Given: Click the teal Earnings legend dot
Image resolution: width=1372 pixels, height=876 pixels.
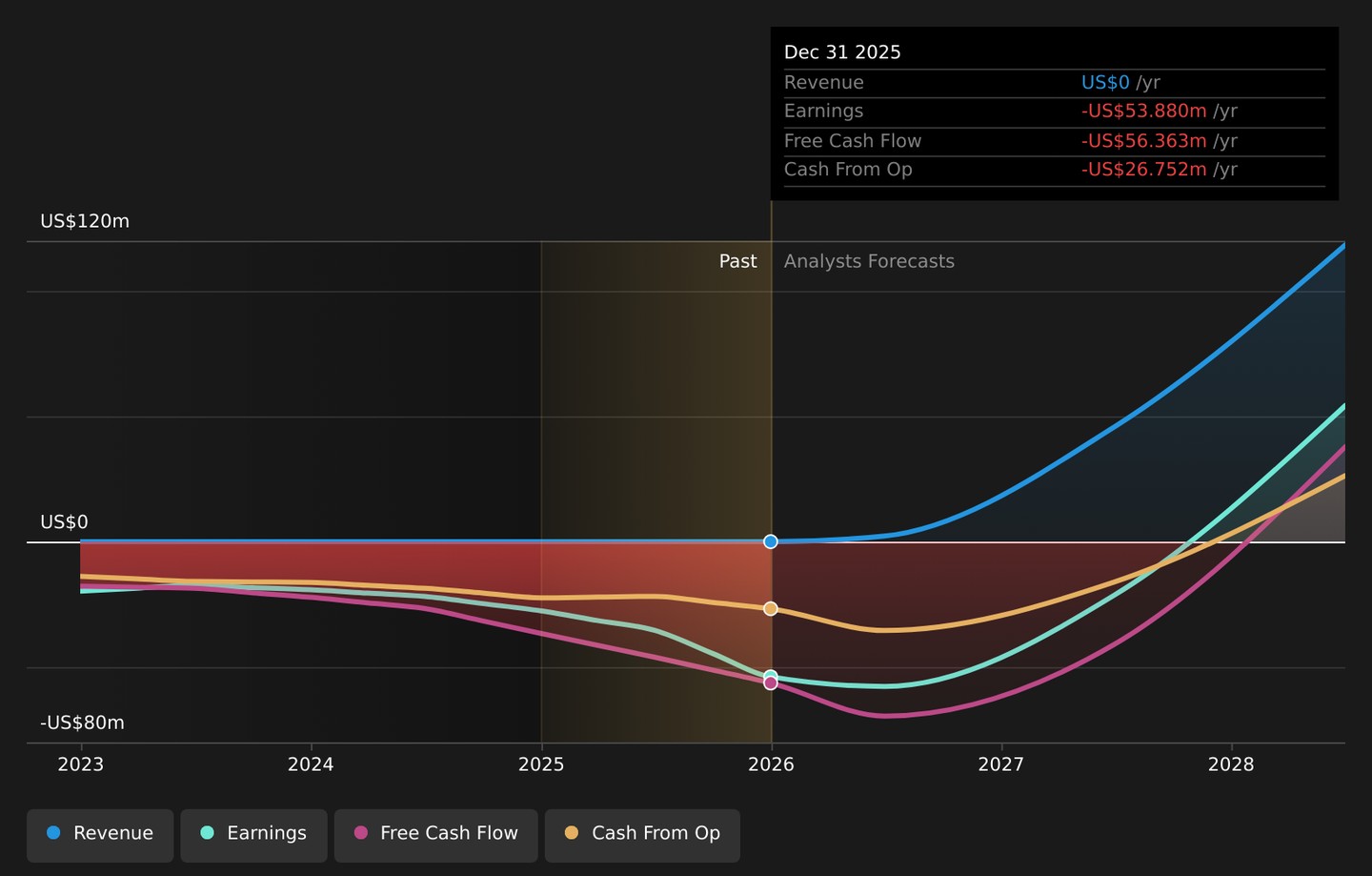Looking at the screenshot, I should 207,833.
